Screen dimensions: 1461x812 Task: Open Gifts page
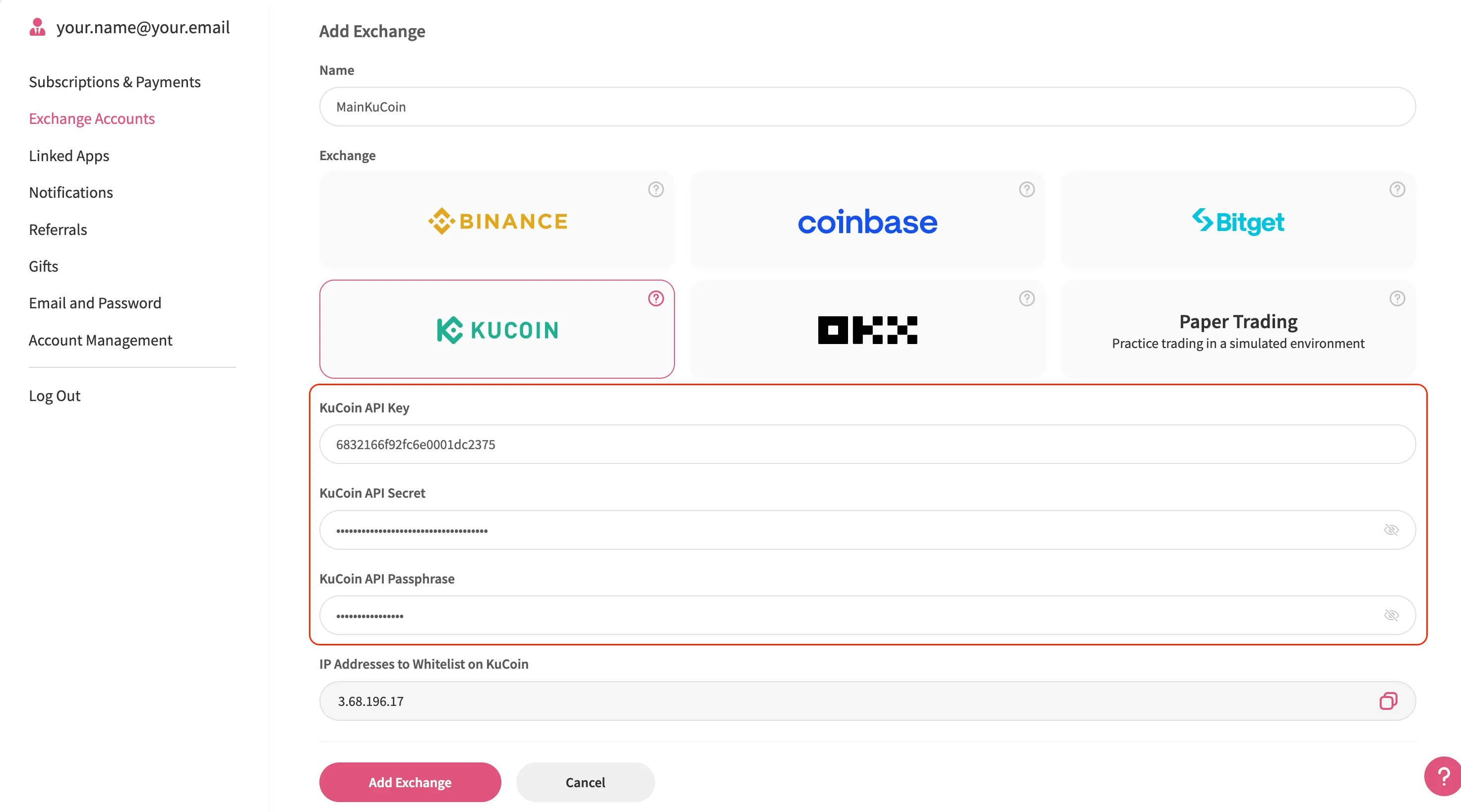[44, 266]
